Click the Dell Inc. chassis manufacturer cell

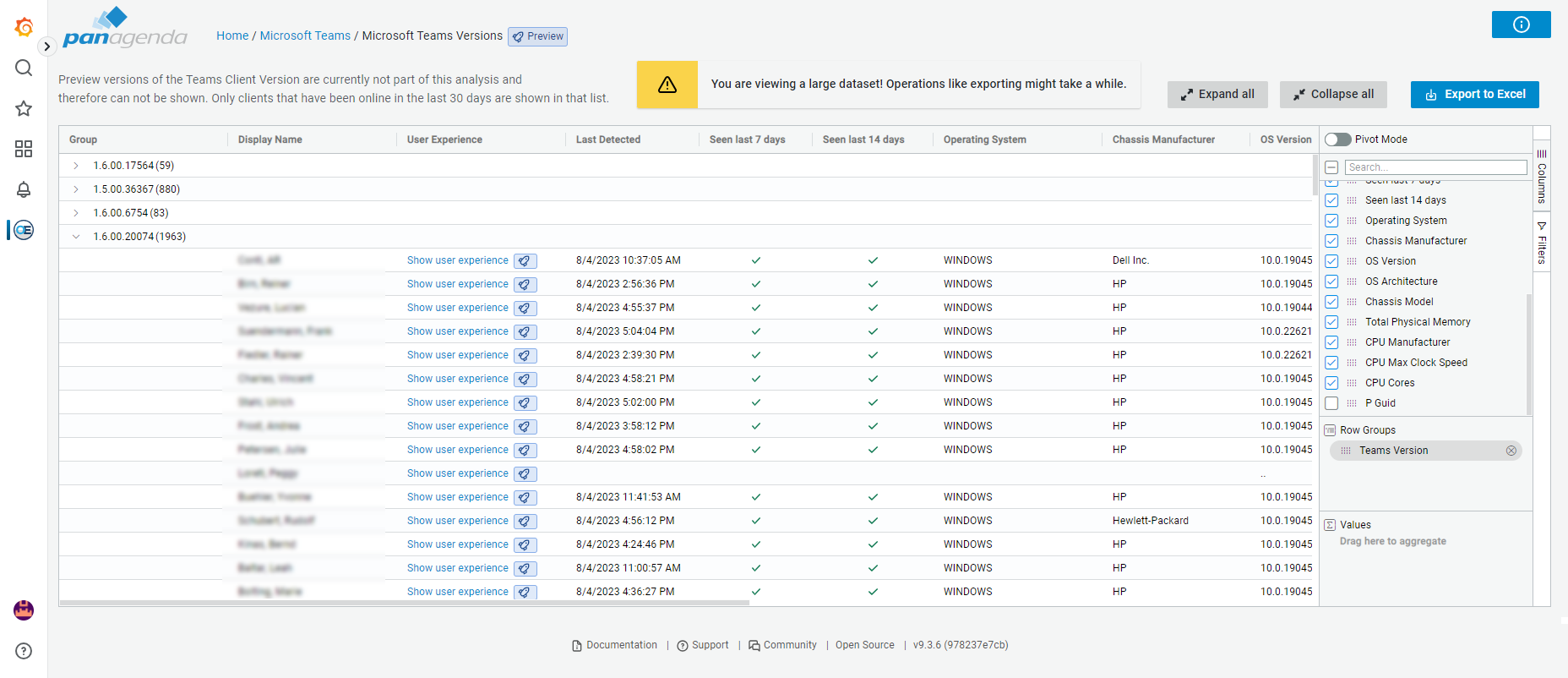click(x=1130, y=260)
